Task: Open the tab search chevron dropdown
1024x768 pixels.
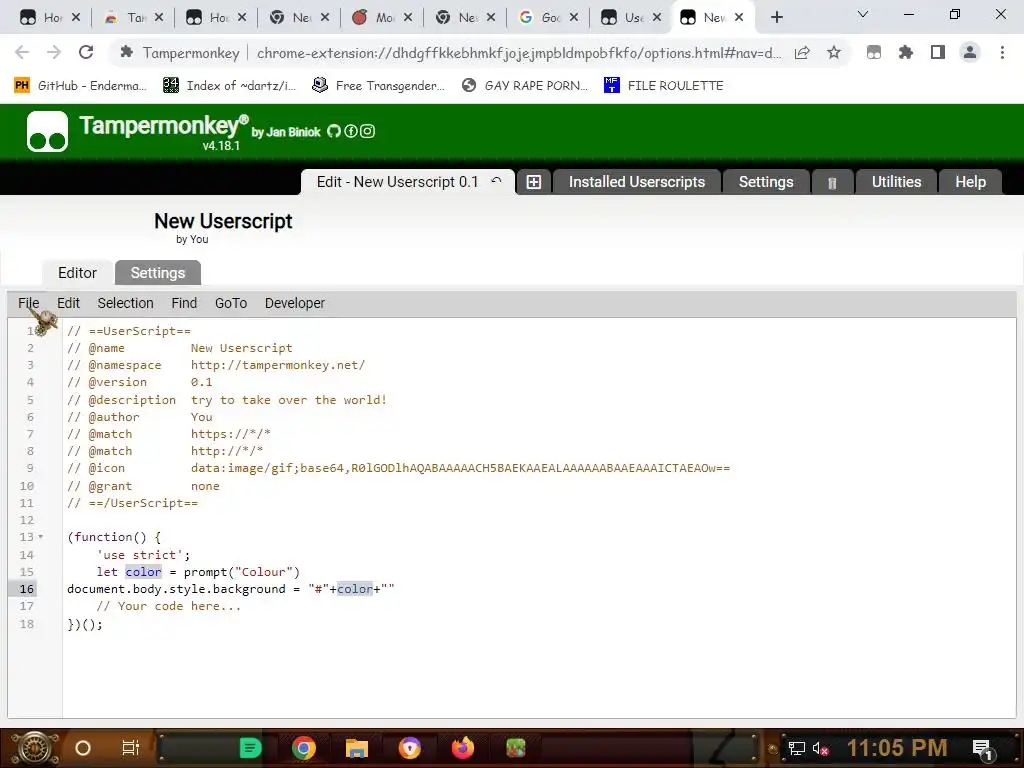Action: tap(863, 14)
